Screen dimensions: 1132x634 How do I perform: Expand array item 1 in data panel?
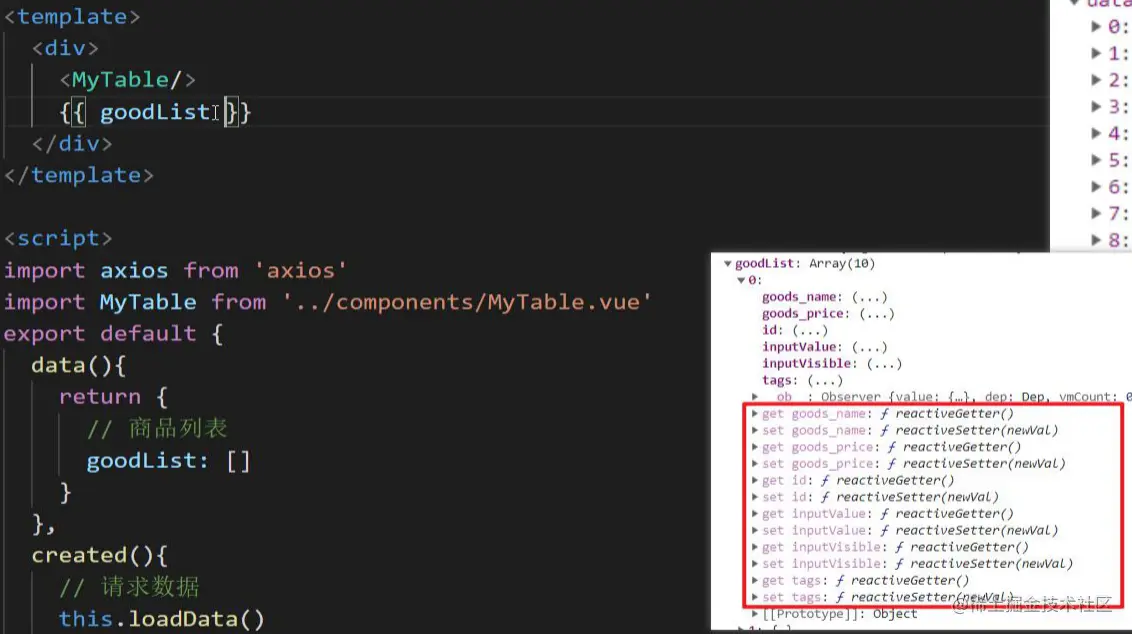[1096, 53]
